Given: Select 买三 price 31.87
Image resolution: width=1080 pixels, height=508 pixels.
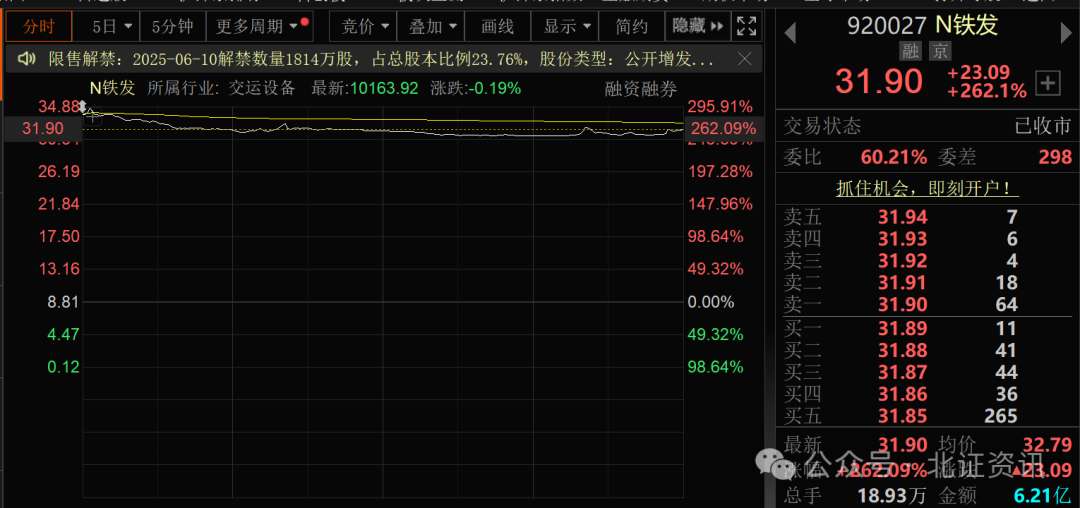Looking at the screenshot, I should click(903, 372).
